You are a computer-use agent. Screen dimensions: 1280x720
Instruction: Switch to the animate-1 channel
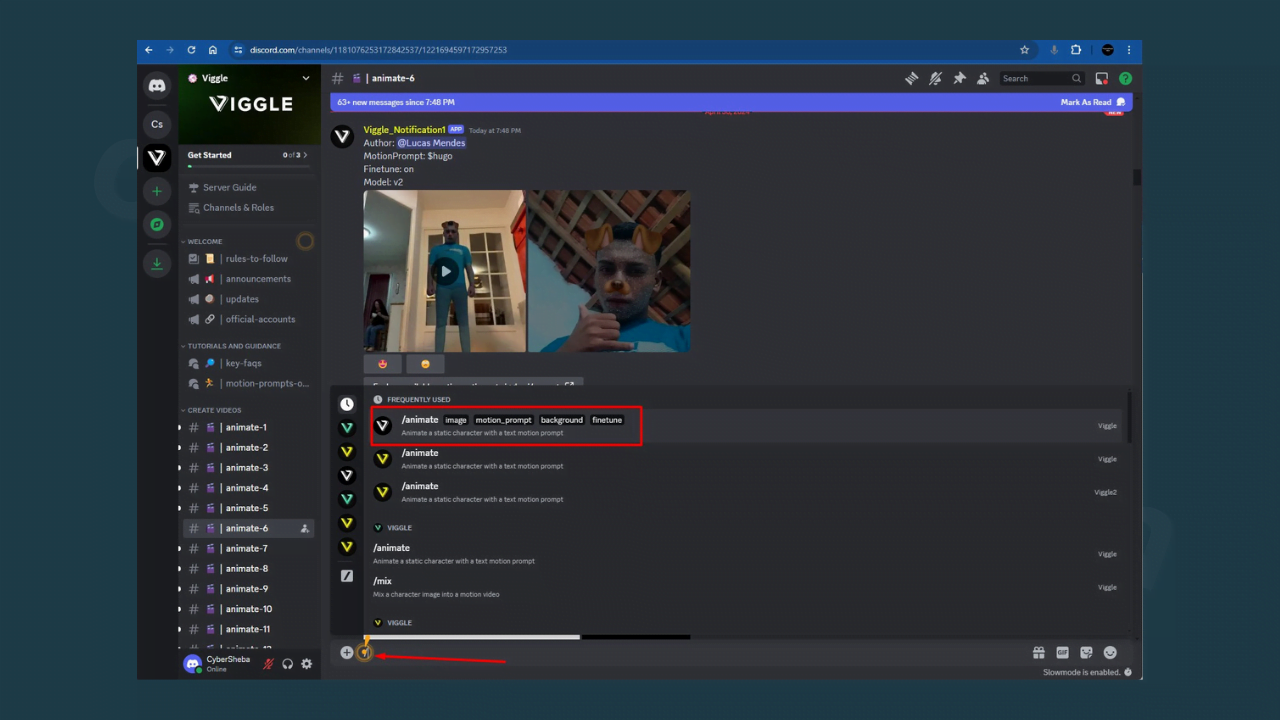[247, 427]
